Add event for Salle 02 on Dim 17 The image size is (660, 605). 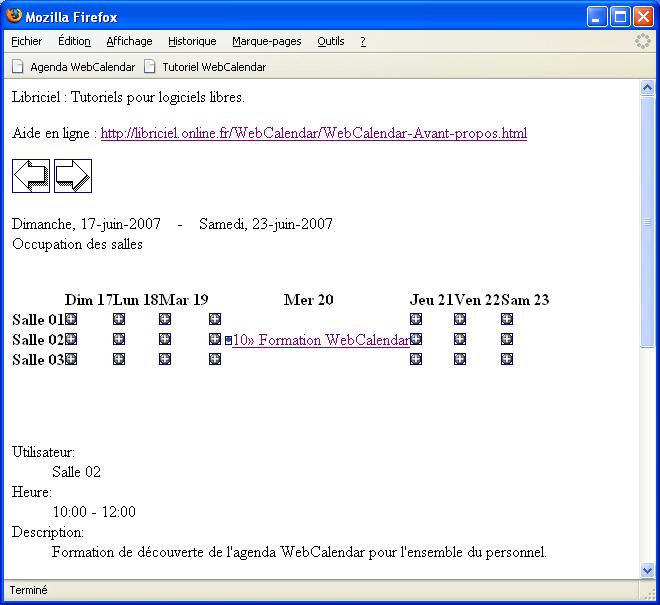click(x=71, y=339)
